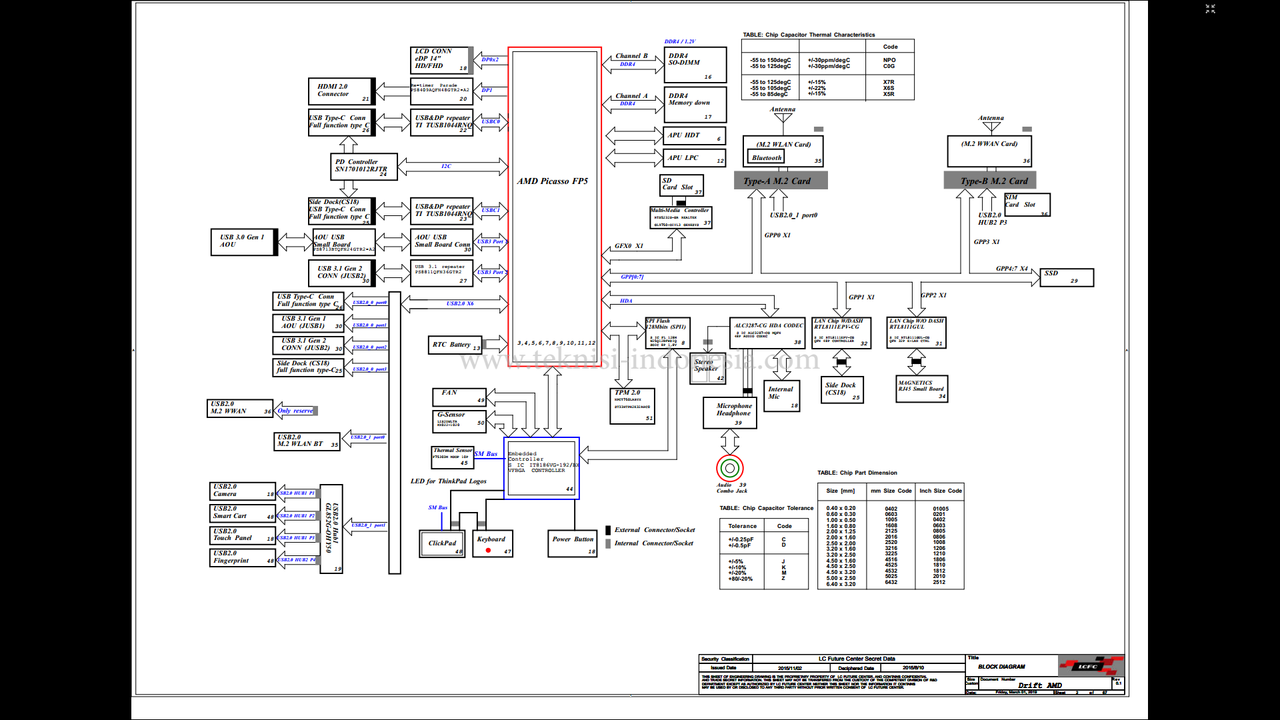Select the APU HDT block

click(x=695, y=135)
